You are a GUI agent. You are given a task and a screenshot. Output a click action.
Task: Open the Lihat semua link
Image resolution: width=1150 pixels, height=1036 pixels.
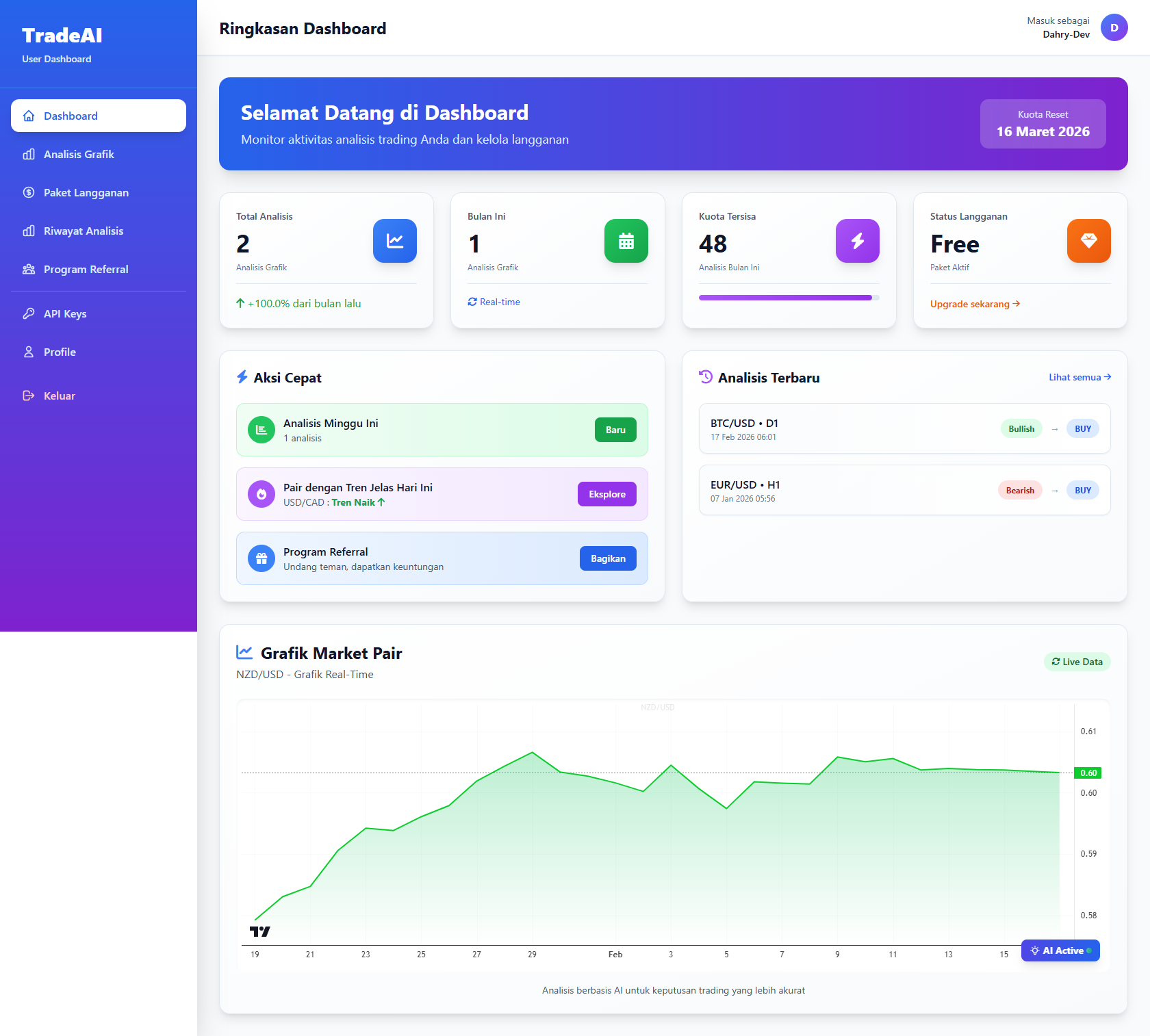[x=1079, y=377]
